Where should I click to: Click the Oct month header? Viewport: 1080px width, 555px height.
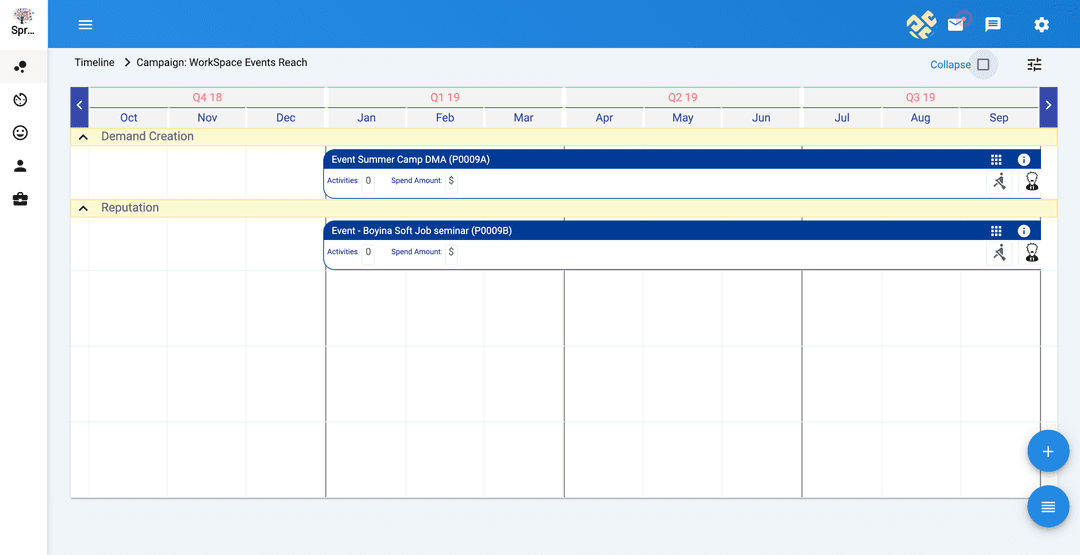coord(129,118)
